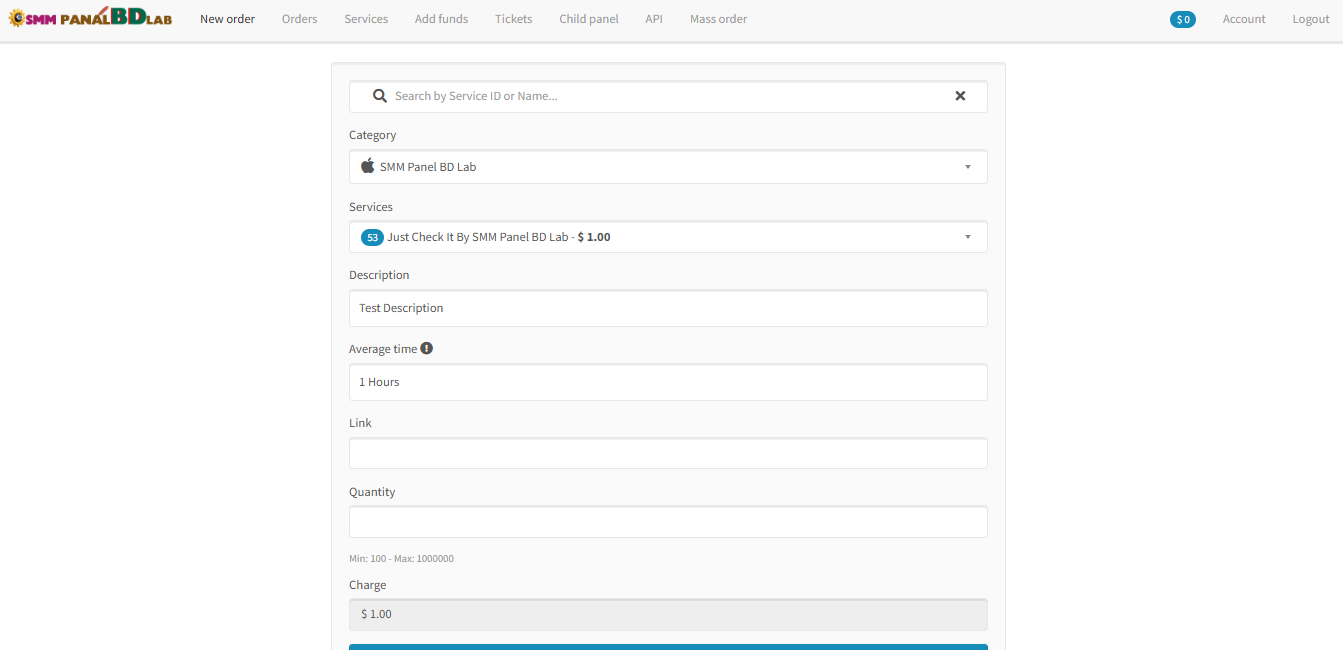The height and width of the screenshot is (650, 1343).
Task: Expand the Services dropdown arrow
Action: pos(967,237)
